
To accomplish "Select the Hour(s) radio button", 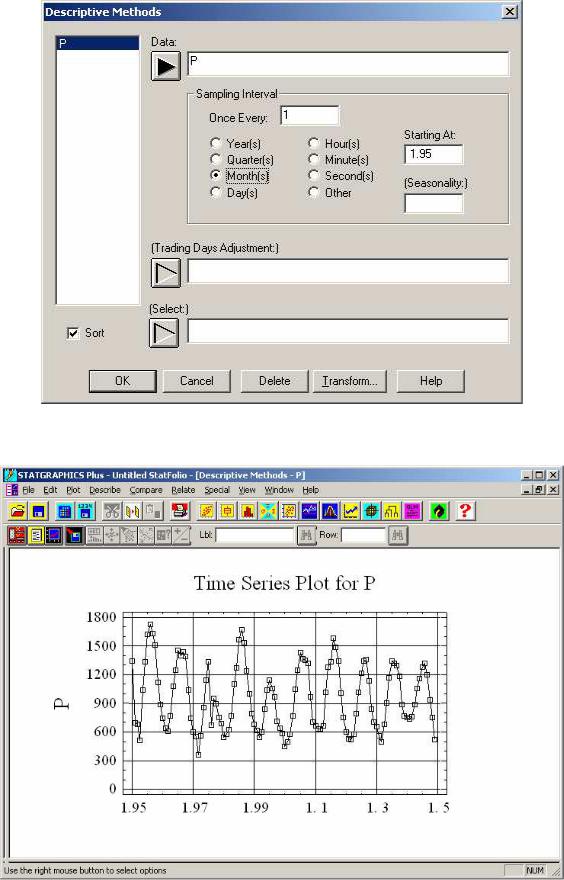I will click(x=314, y=143).
